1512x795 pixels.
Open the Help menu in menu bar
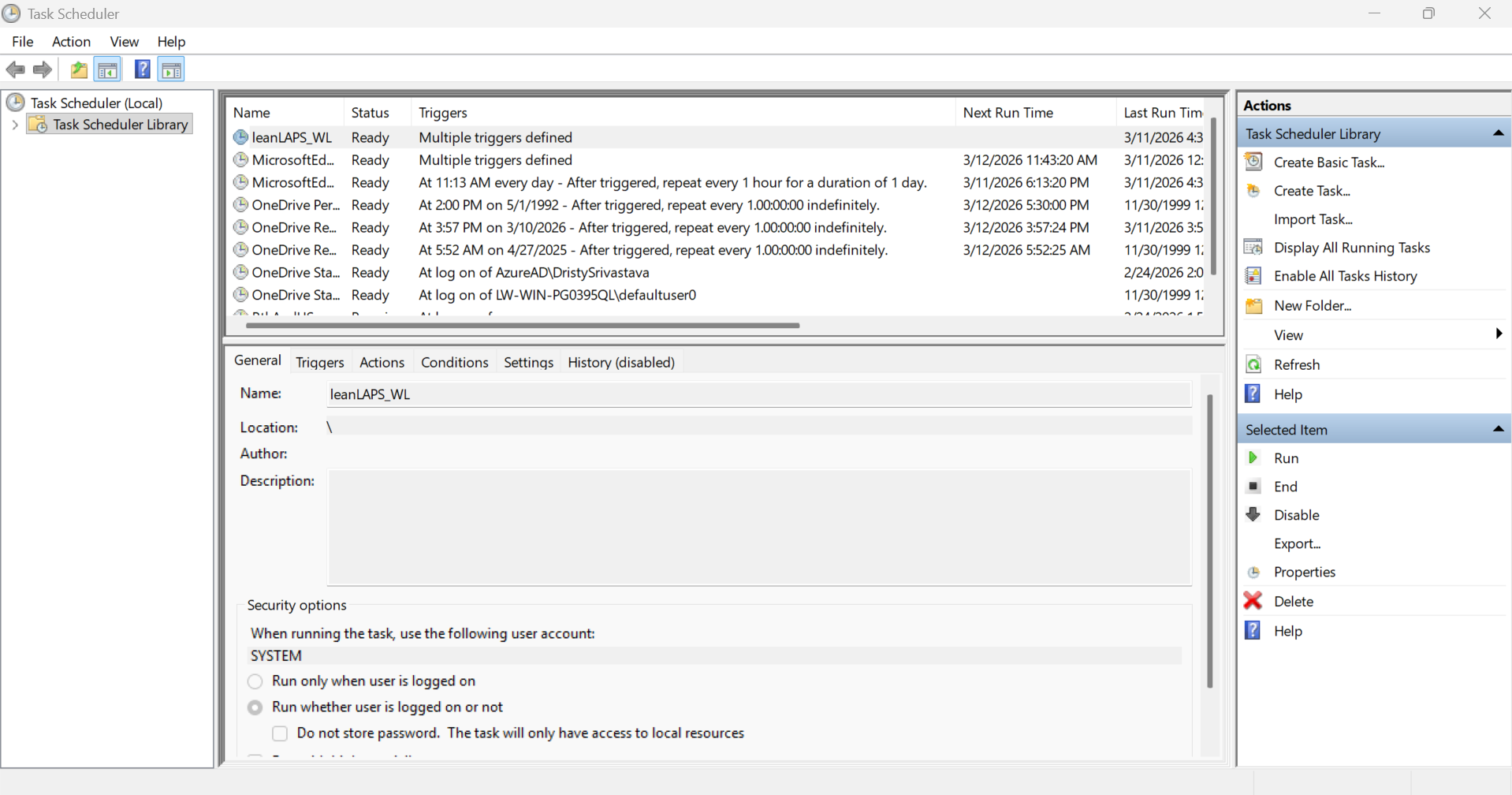(x=171, y=41)
